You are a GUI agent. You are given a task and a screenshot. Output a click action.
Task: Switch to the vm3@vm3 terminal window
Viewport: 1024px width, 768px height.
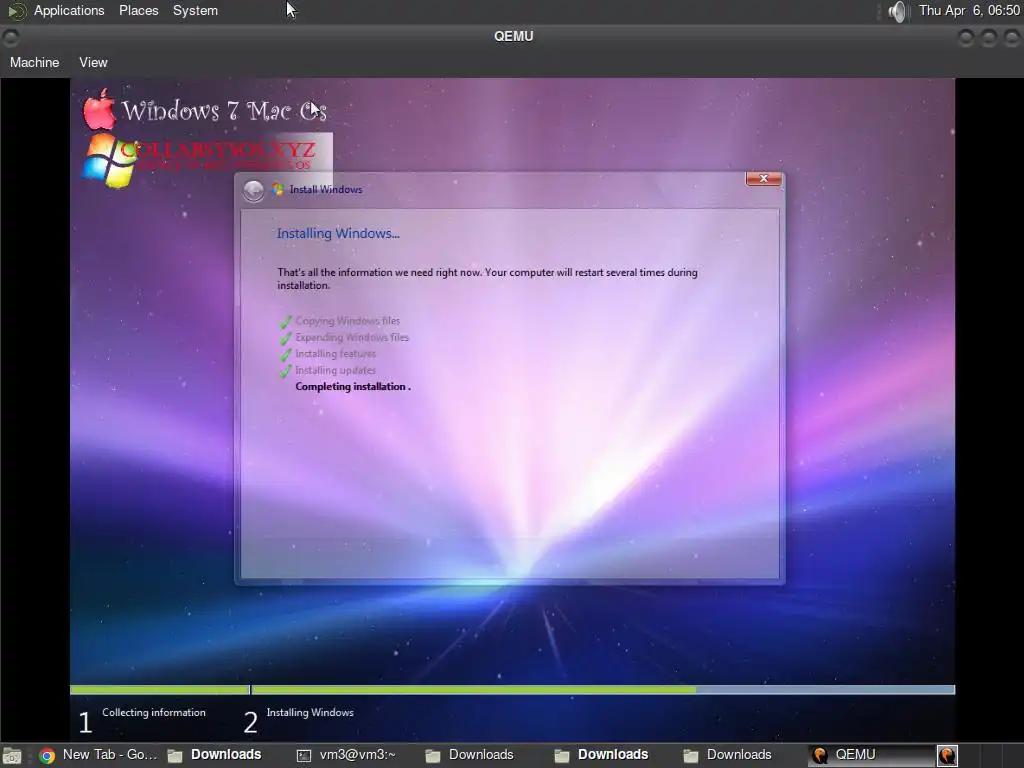pos(347,755)
